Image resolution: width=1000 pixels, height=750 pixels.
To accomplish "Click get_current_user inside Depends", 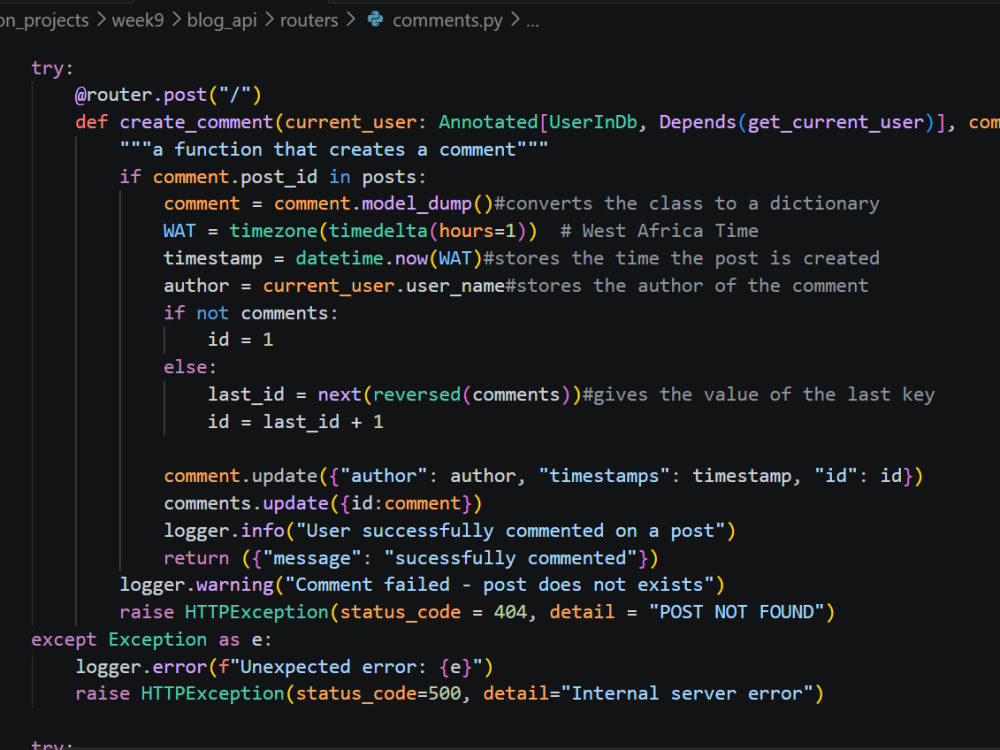I will 836,122.
